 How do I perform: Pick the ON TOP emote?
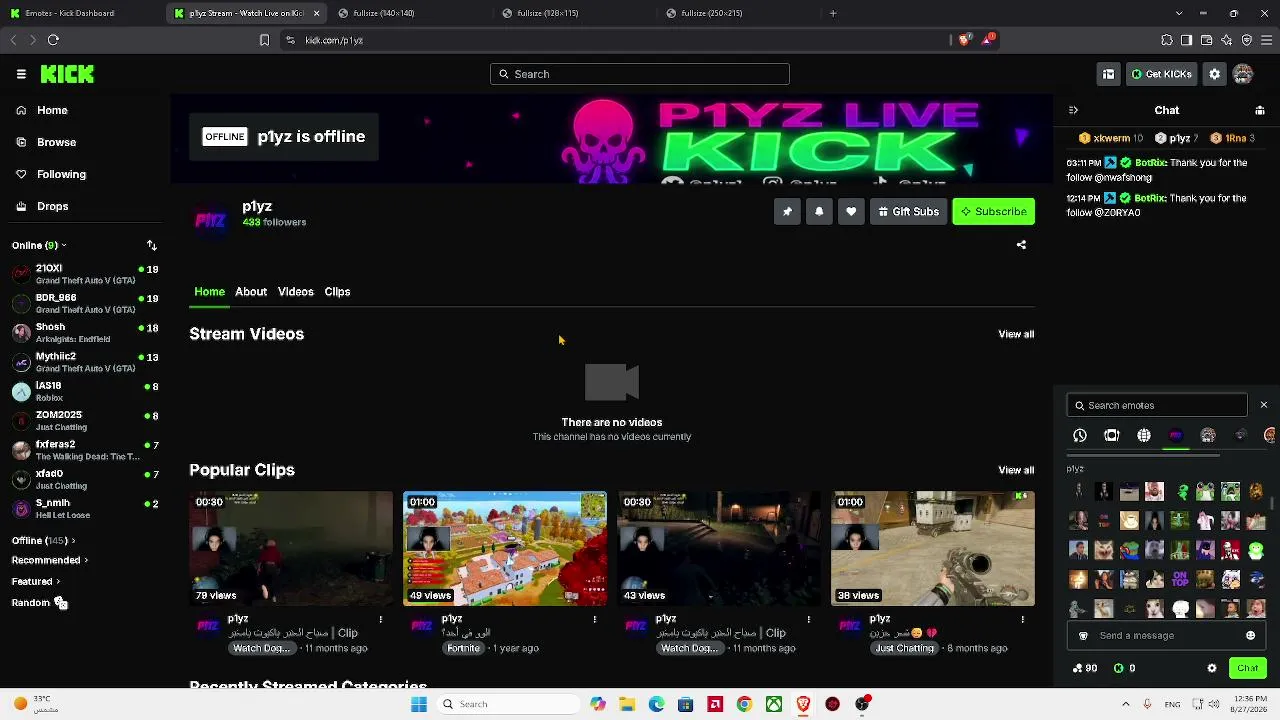click(x=1180, y=580)
